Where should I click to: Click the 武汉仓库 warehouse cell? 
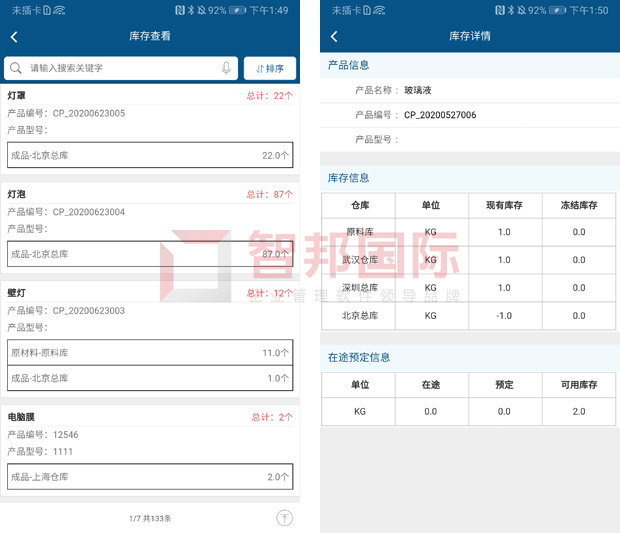pos(360,260)
